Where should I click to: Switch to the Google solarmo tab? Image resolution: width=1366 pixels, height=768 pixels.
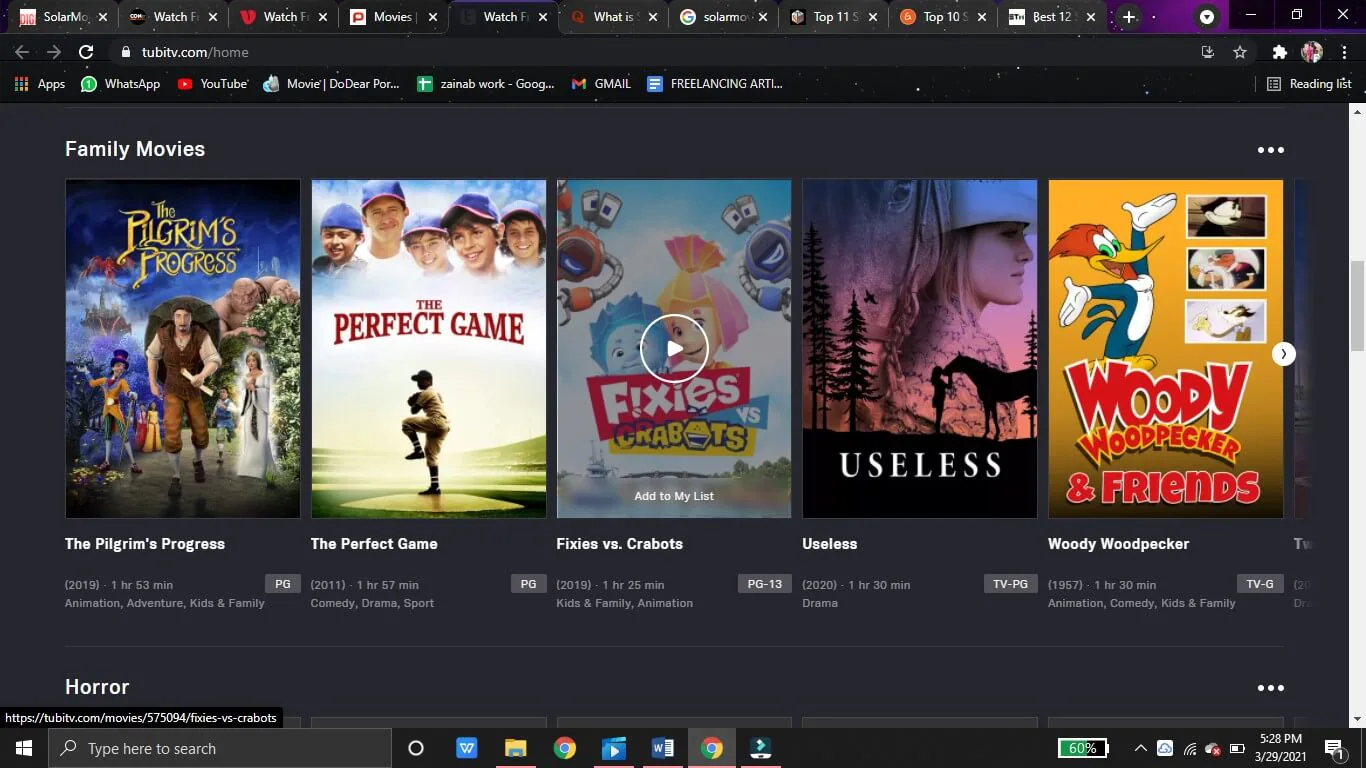tap(722, 17)
